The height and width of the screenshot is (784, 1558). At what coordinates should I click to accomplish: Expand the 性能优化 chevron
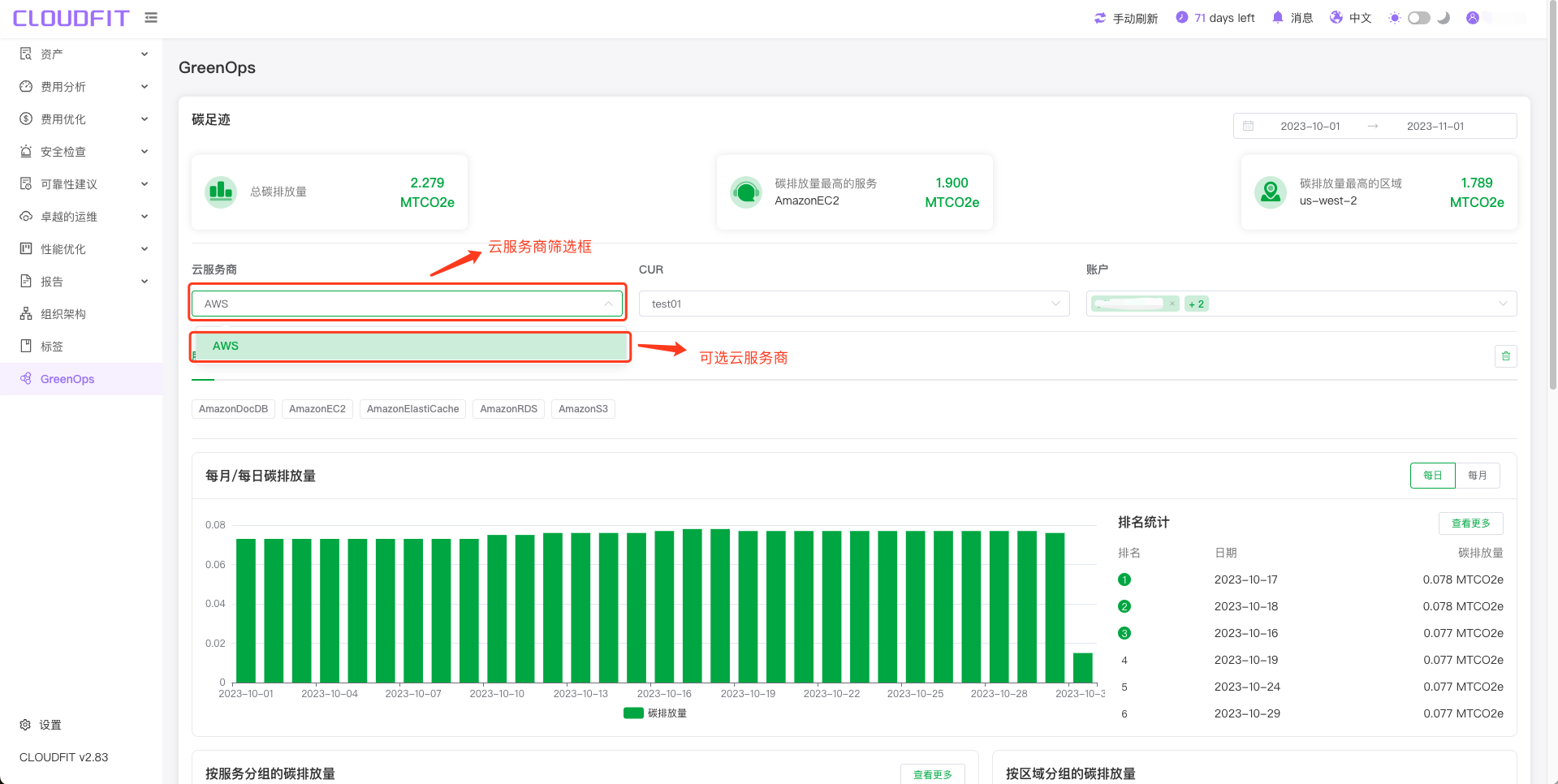coord(145,249)
